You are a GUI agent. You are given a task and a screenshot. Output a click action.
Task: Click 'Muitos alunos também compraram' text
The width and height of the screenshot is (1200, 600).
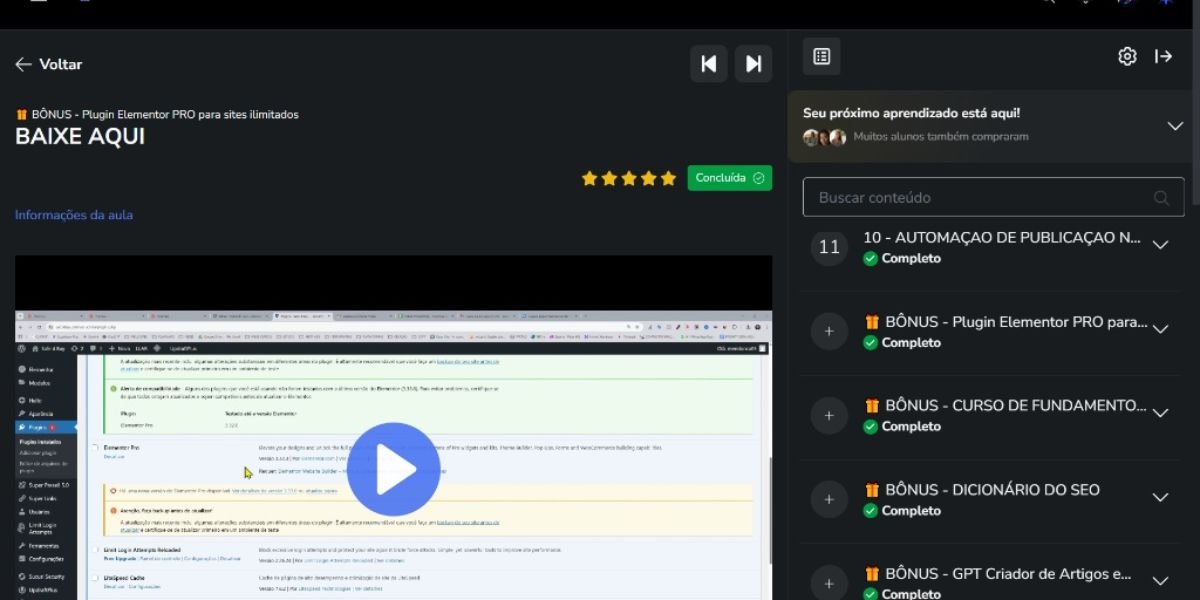point(940,137)
